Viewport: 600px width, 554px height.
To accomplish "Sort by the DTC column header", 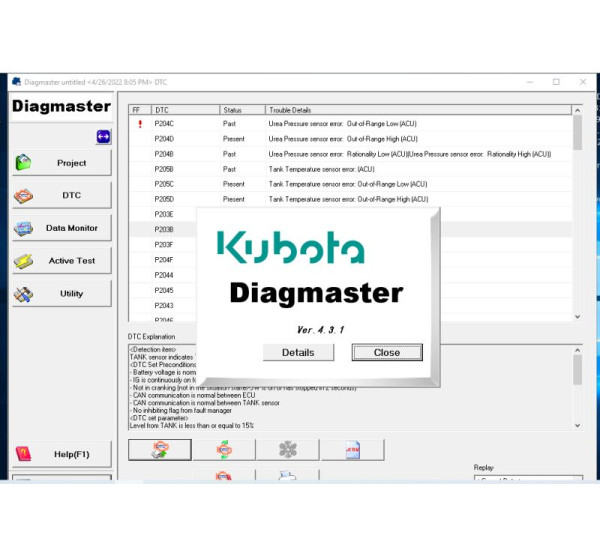I will click(x=183, y=109).
